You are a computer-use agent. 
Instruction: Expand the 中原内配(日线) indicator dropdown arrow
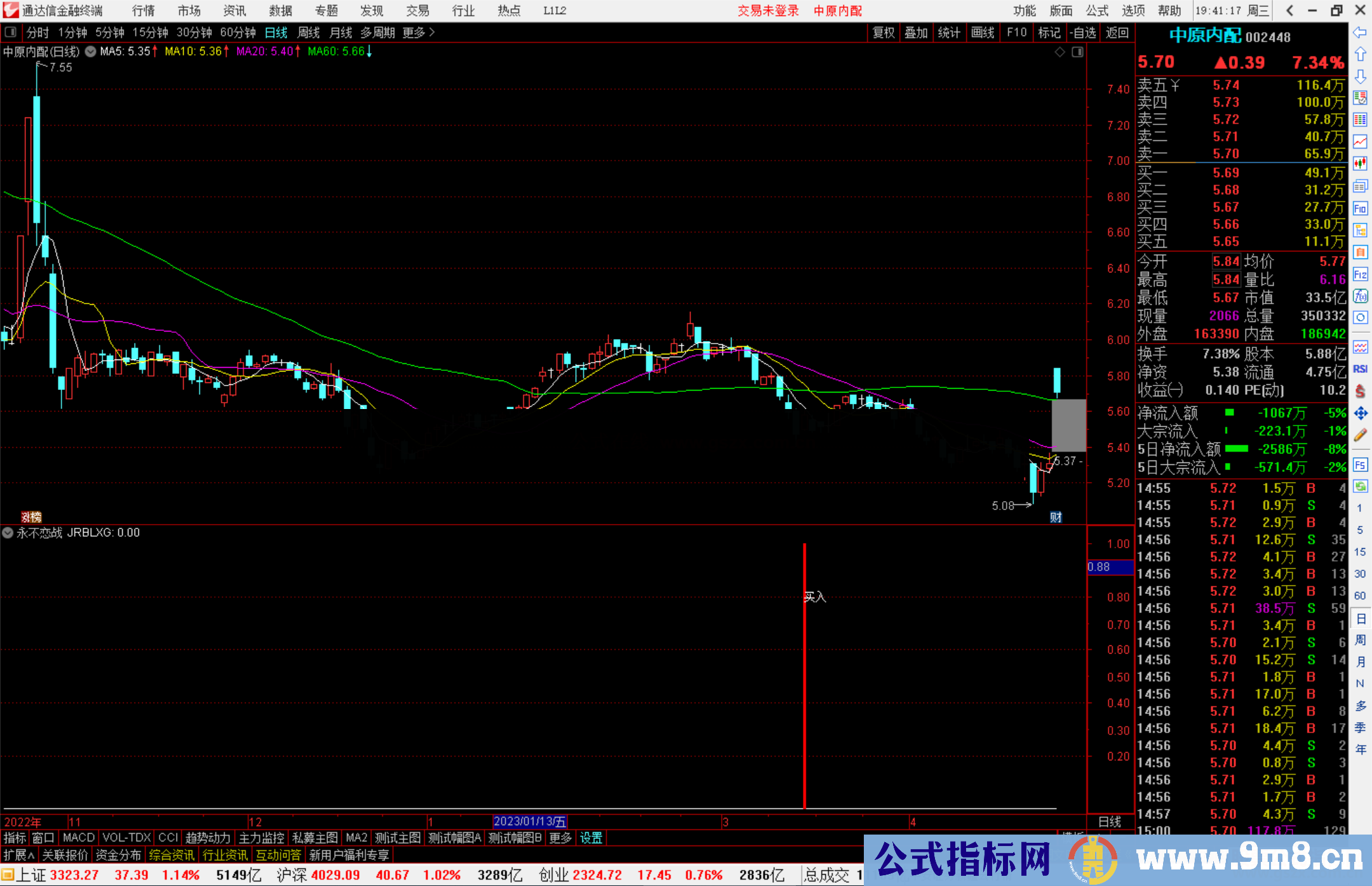[91, 52]
